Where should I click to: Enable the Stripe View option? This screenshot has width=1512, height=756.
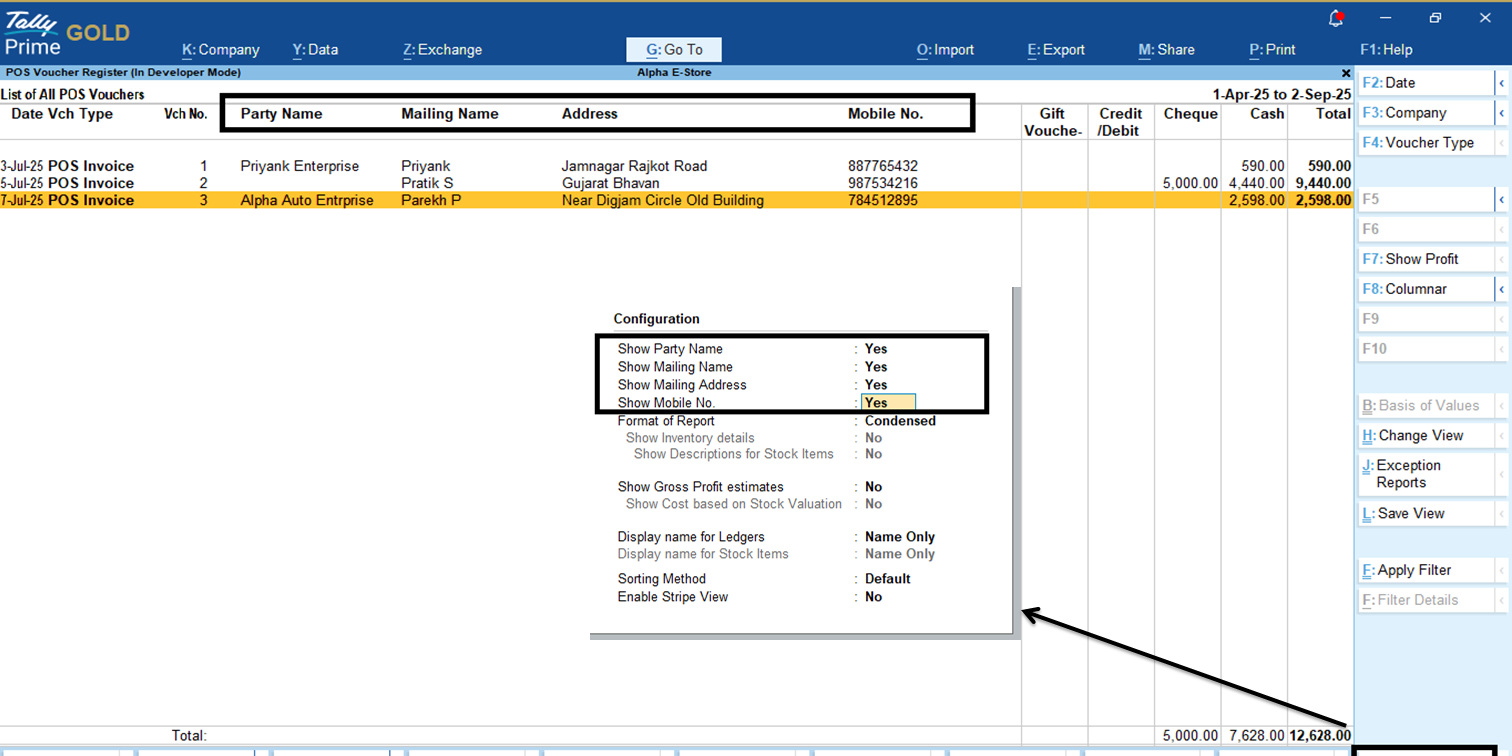point(874,596)
